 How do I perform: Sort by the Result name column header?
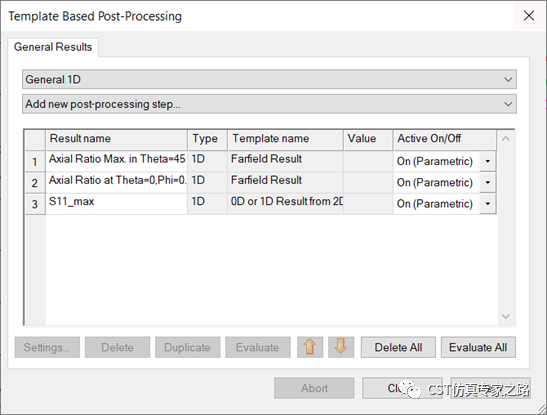[117, 140]
